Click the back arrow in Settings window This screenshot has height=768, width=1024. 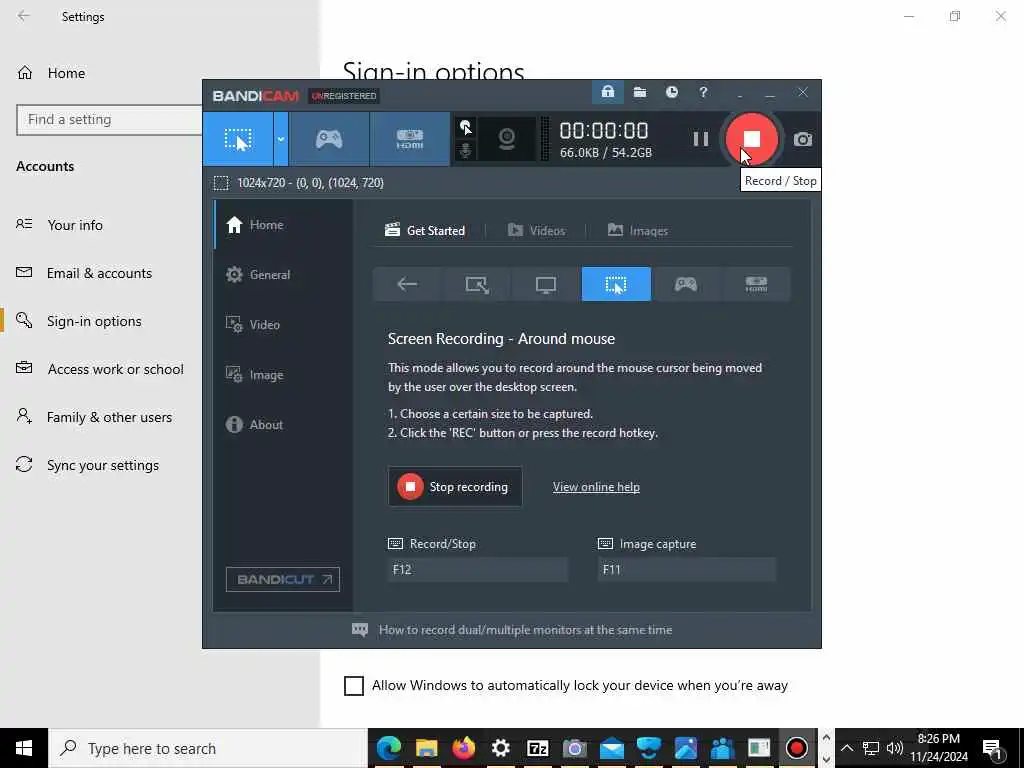click(24, 16)
